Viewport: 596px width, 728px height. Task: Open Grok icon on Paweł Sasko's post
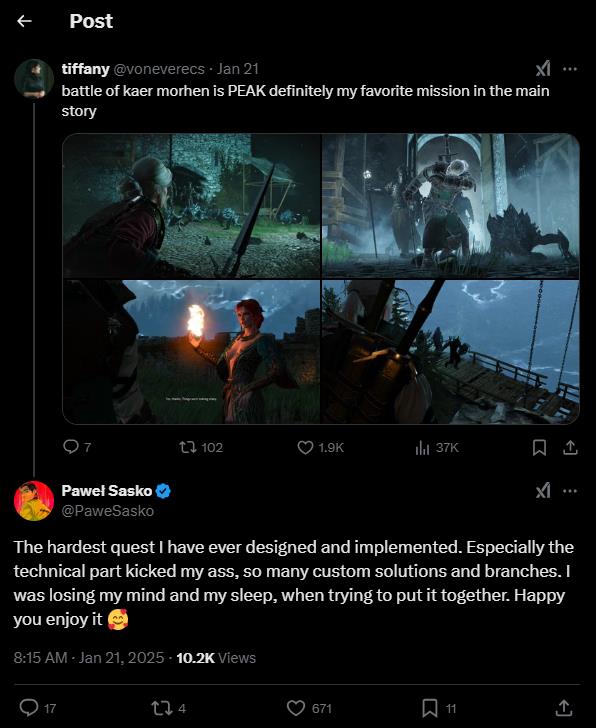click(x=543, y=491)
